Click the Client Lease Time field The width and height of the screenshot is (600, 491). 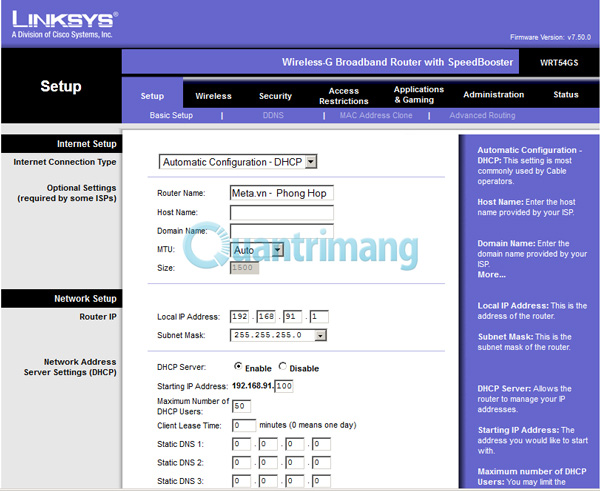point(244,426)
